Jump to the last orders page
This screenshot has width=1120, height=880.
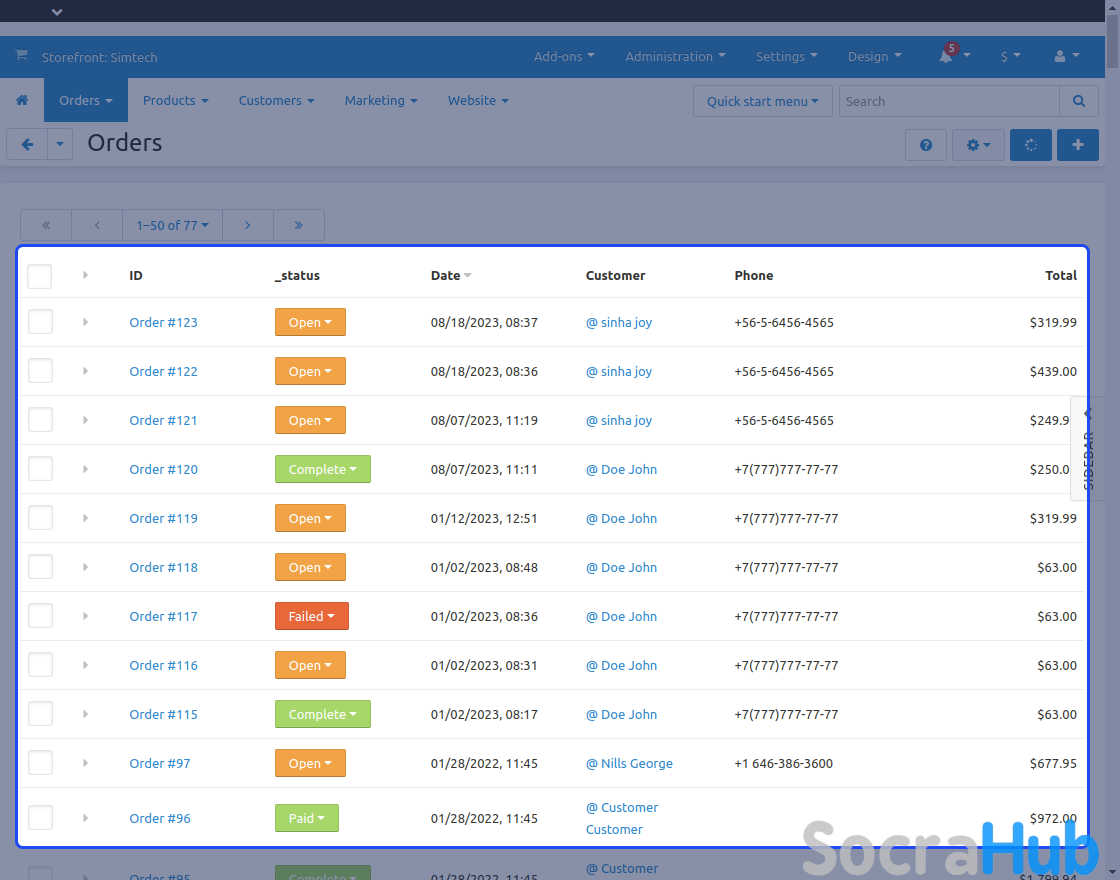click(x=299, y=225)
